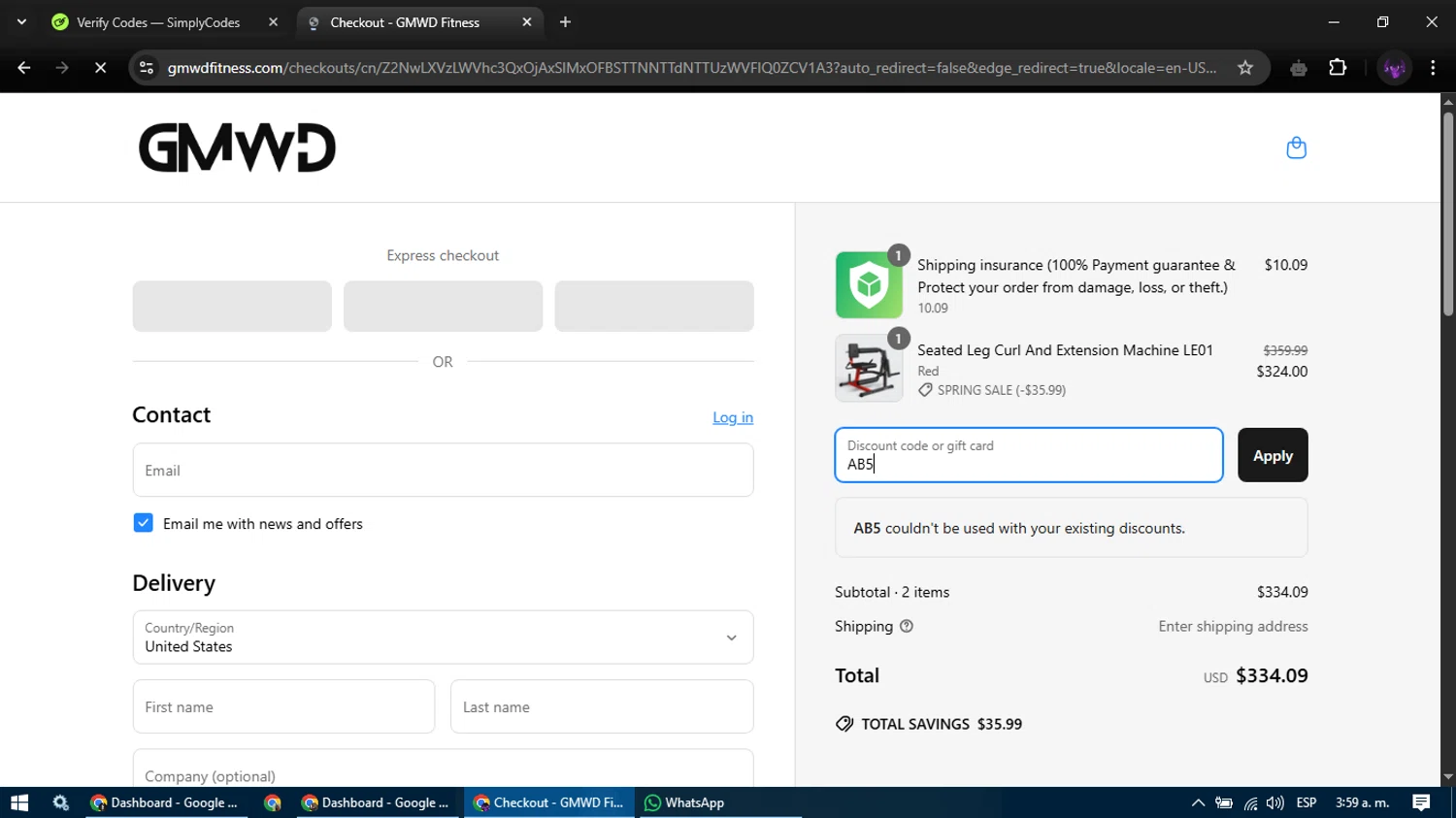Click the ESP language indicator
This screenshot has width=1456, height=818.
[x=1307, y=802]
